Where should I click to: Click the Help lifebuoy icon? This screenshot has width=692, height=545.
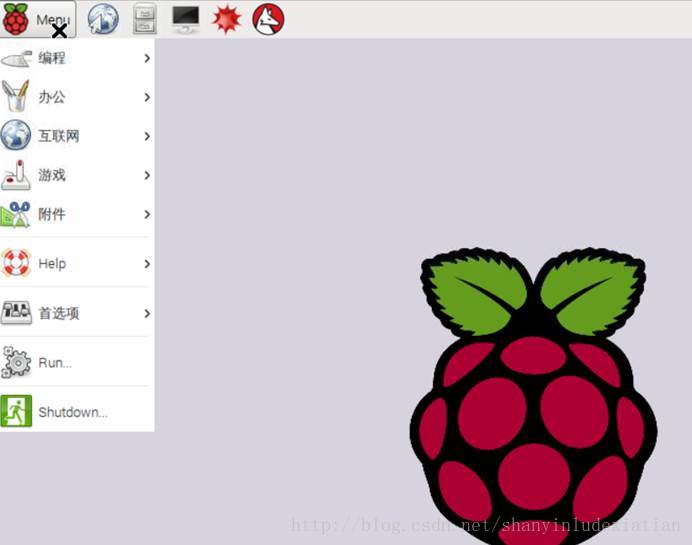pyautogui.click(x=16, y=263)
